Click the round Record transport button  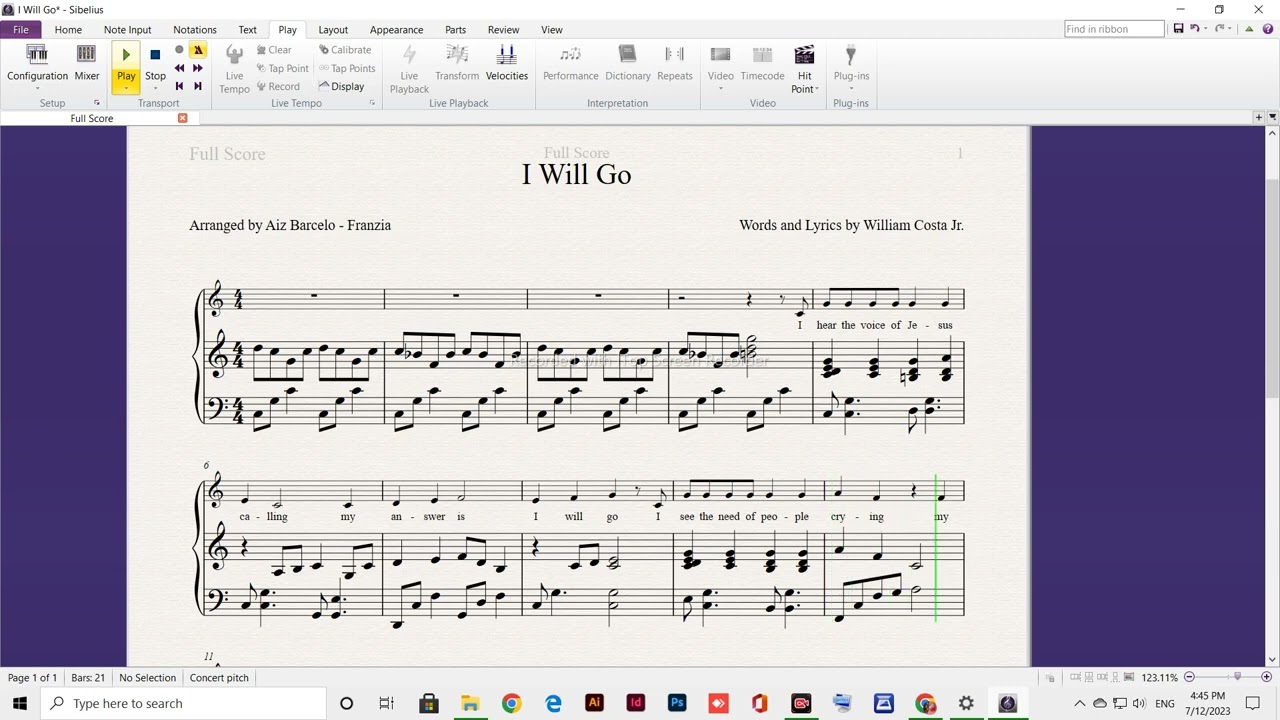[179, 50]
